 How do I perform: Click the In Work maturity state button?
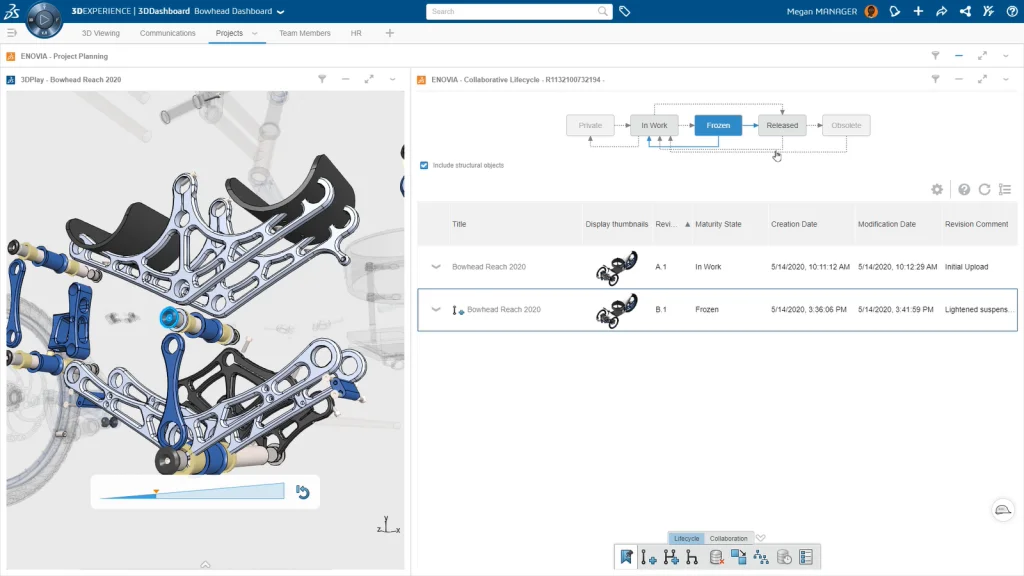[654, 126]
